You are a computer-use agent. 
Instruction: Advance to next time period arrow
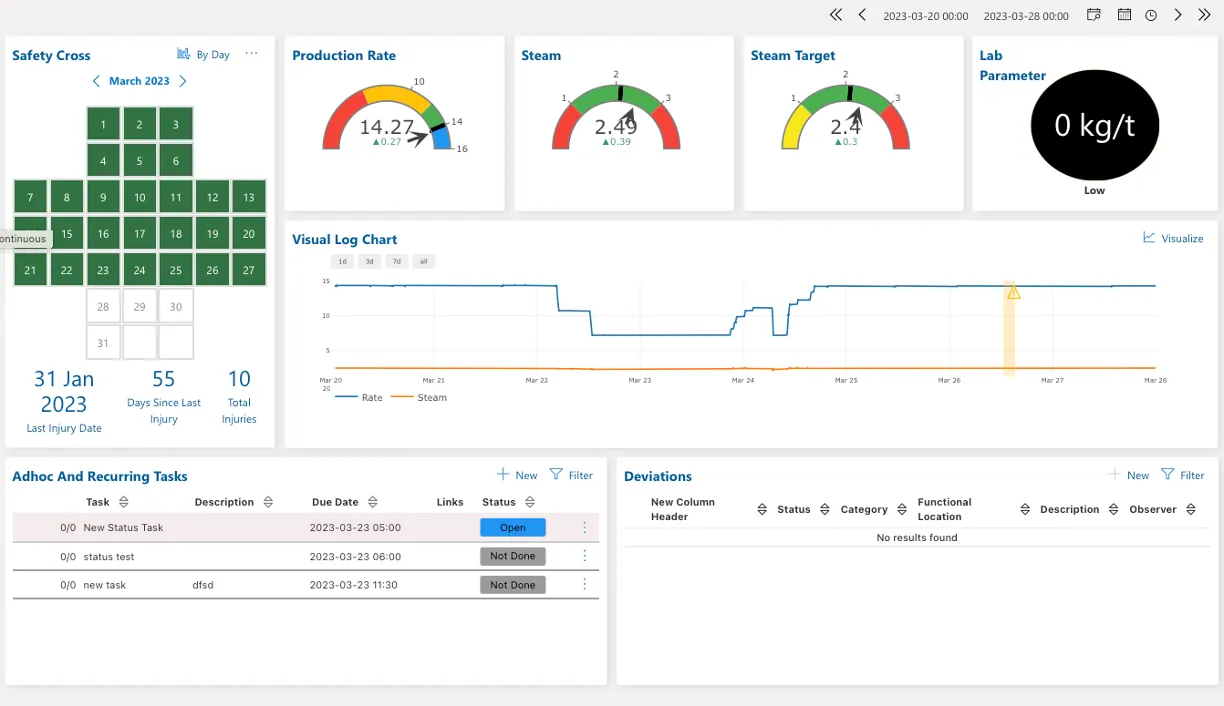1178,15
